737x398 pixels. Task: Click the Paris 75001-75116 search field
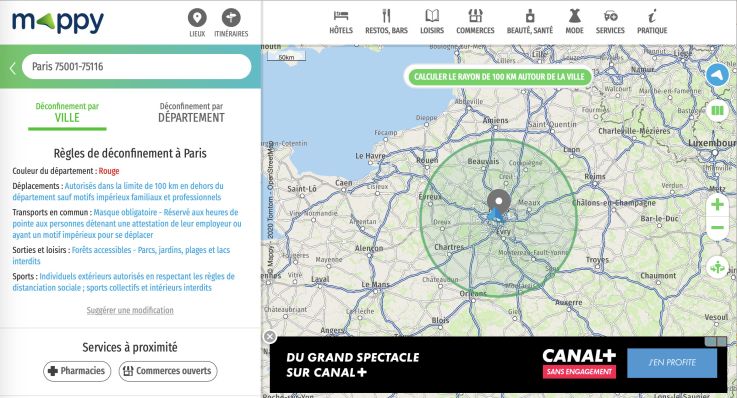pyautogui.click(x=136, y=67)
